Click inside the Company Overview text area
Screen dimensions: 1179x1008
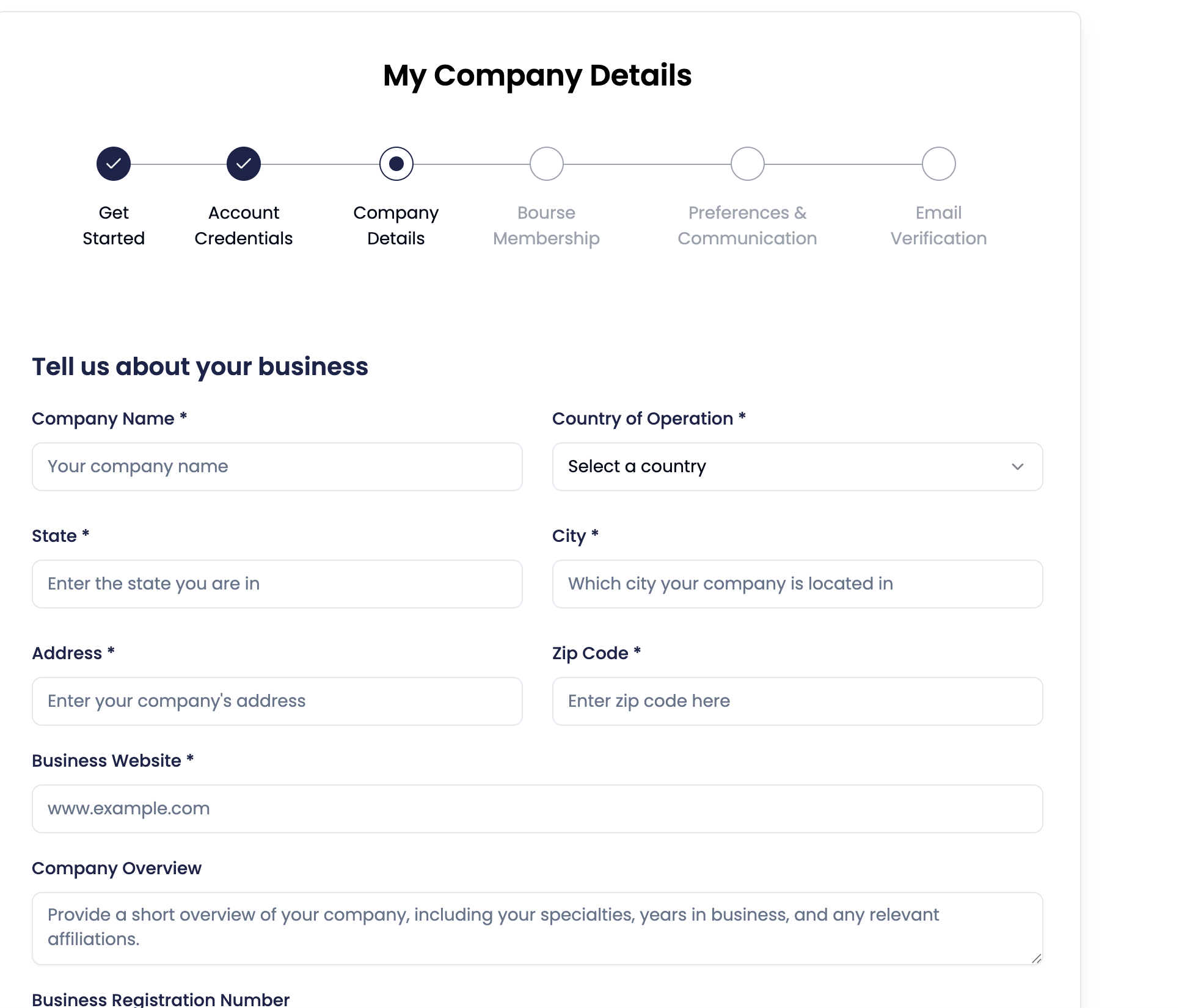point(538,929)
